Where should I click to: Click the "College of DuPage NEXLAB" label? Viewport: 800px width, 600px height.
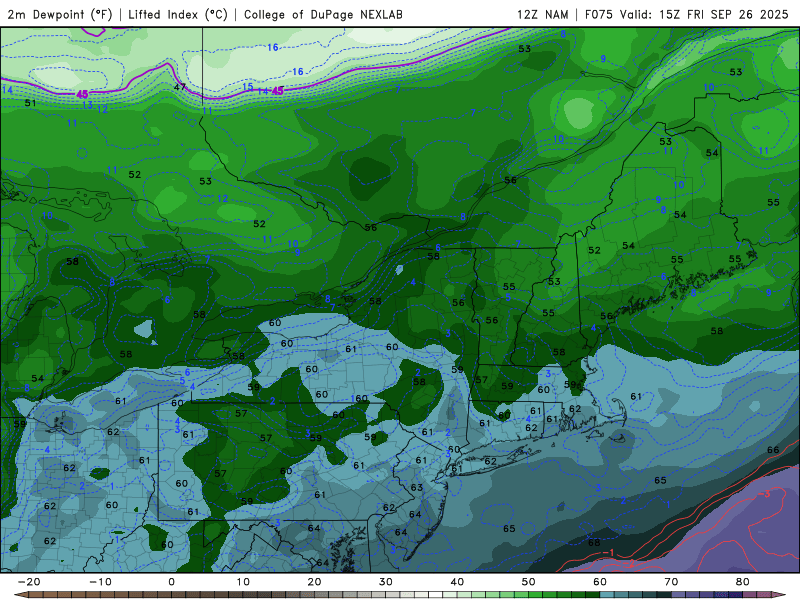point(323,14)
